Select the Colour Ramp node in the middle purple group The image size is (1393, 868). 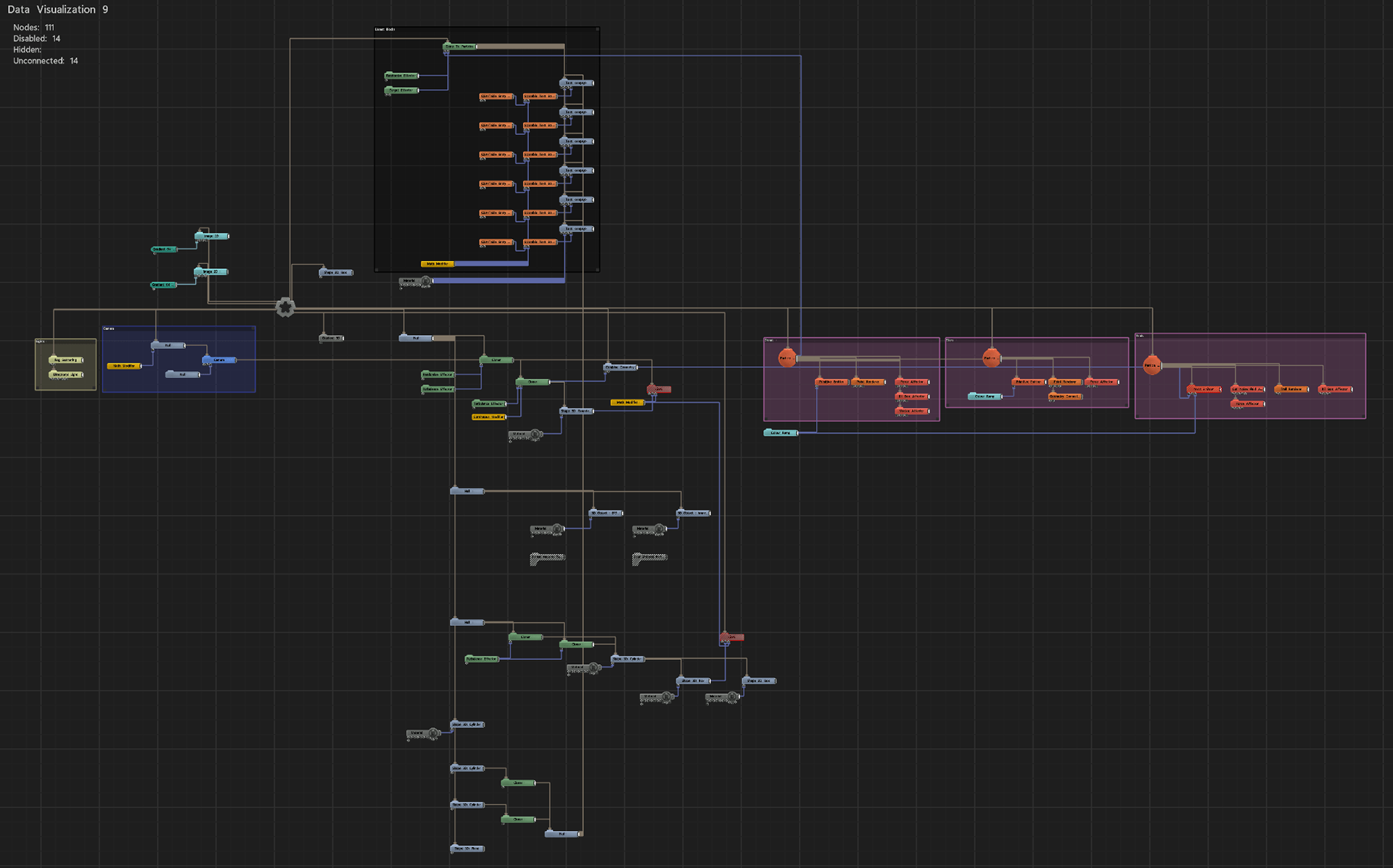[985, 397]
